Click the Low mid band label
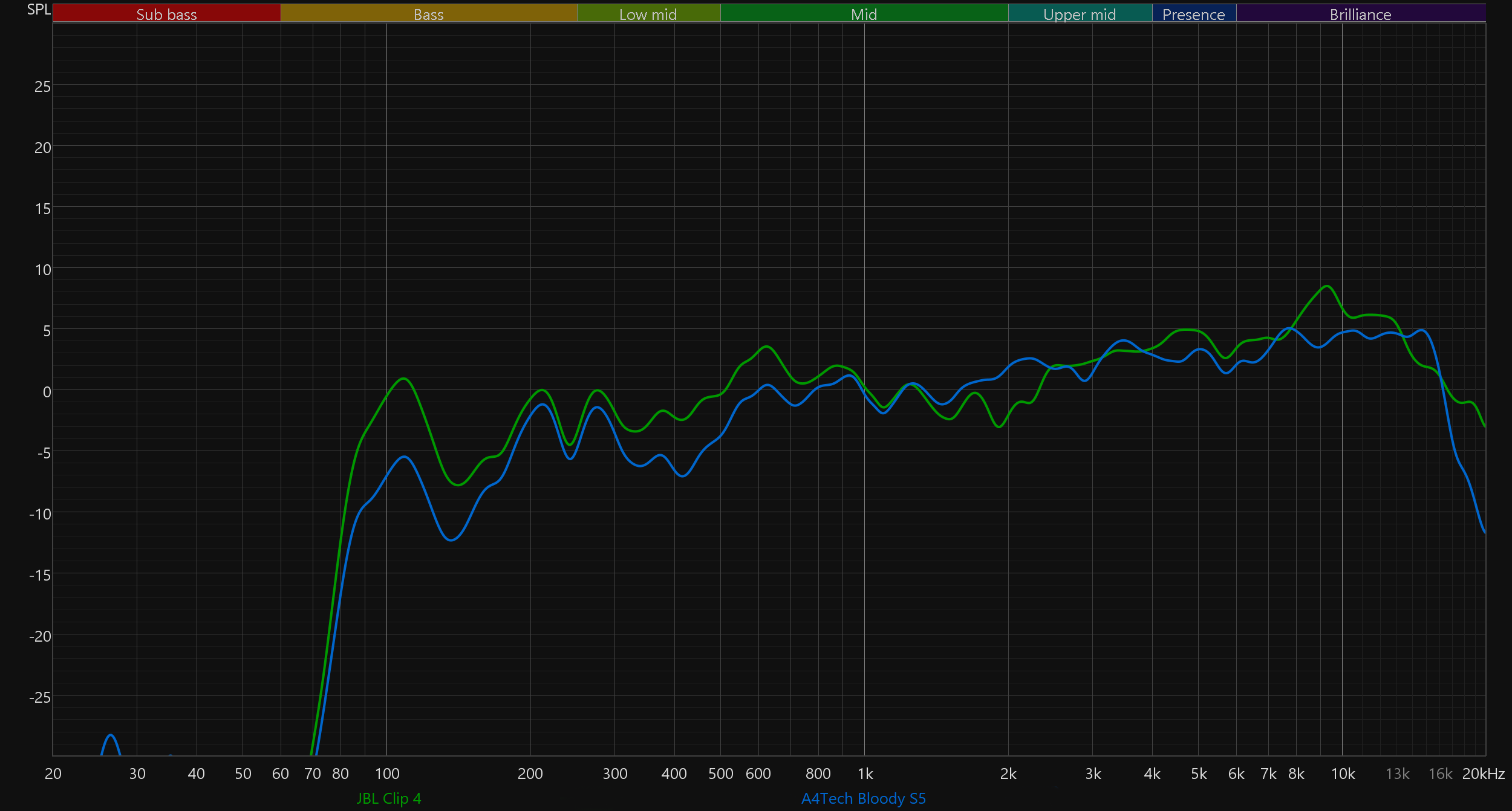The image size is (1512, 811). click(x=648, y=14)
